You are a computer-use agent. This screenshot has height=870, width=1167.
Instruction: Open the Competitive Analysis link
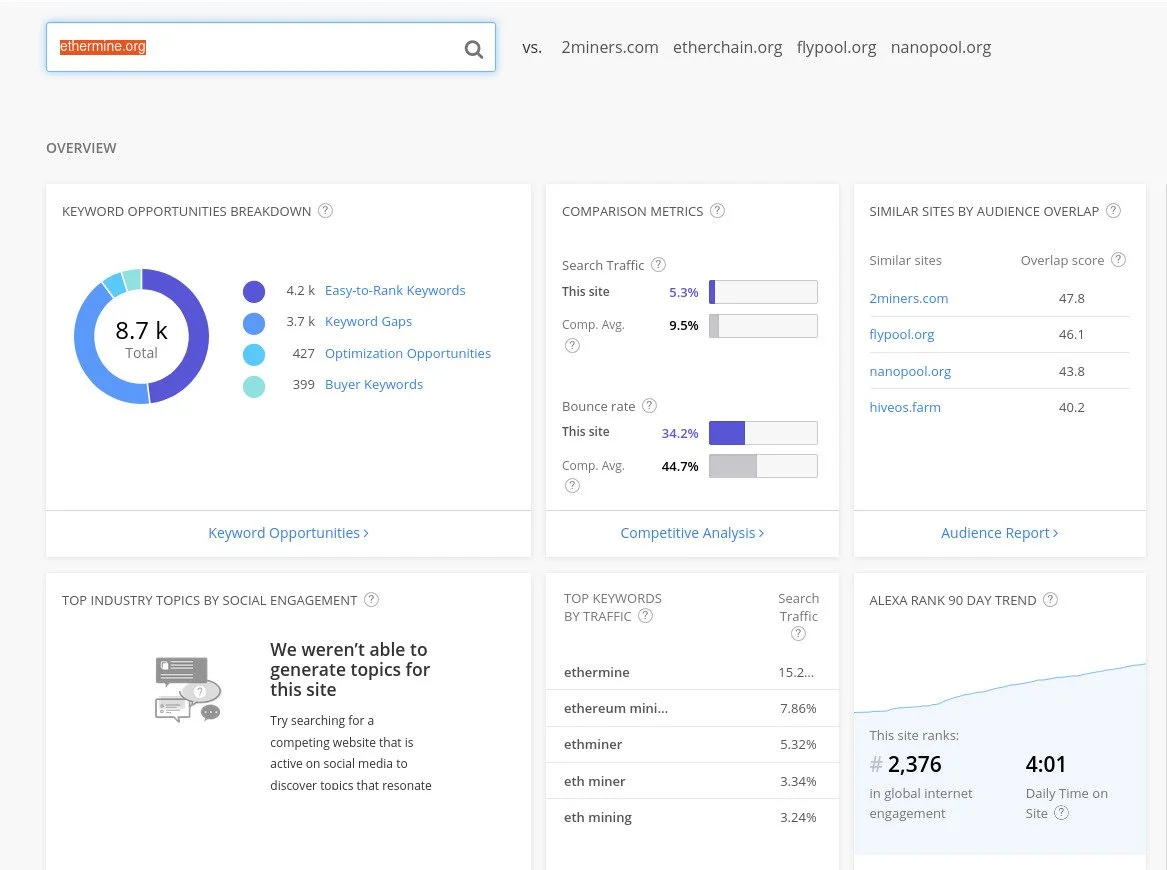(692, 533)
